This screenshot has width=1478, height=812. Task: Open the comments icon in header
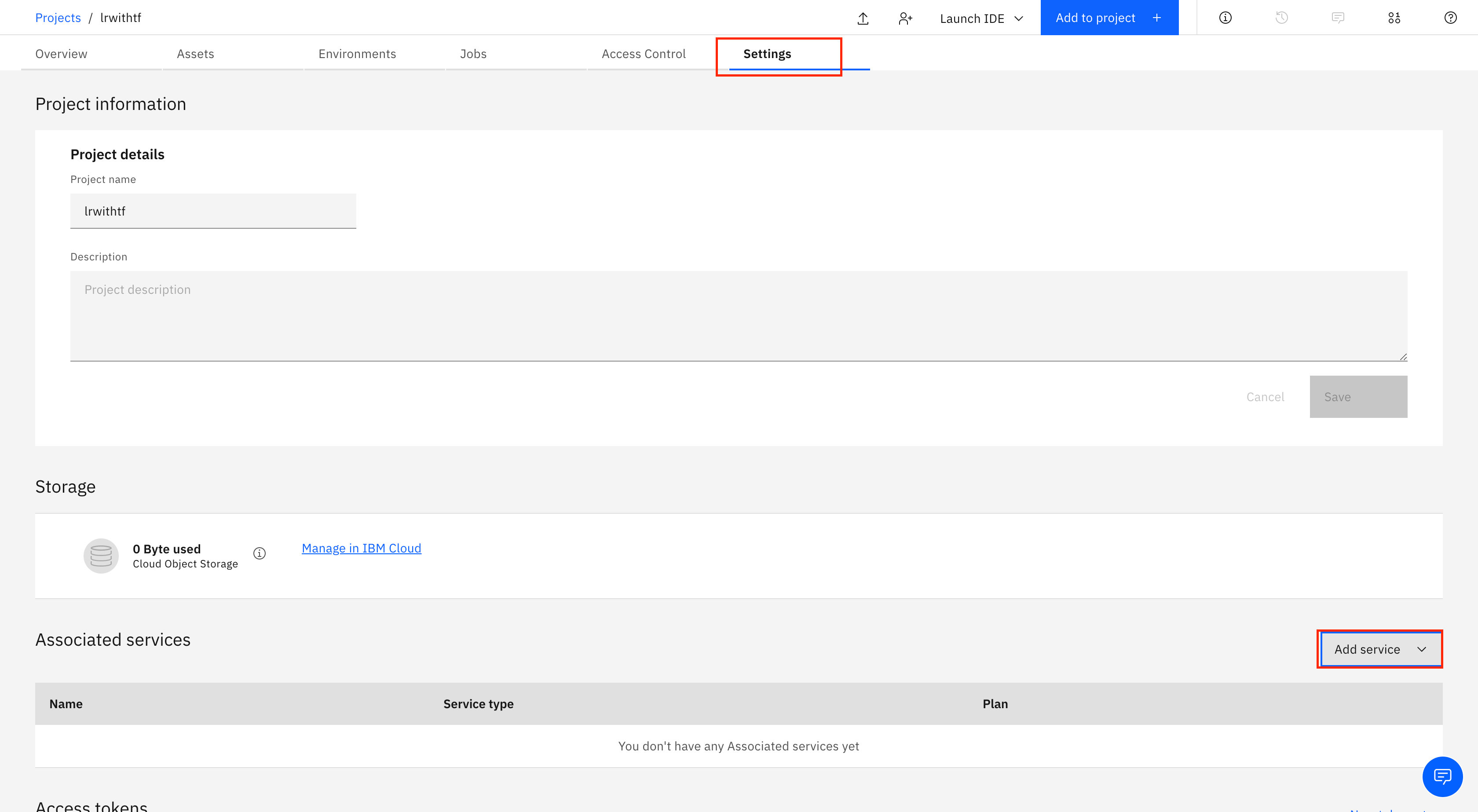coord(1337,18)
